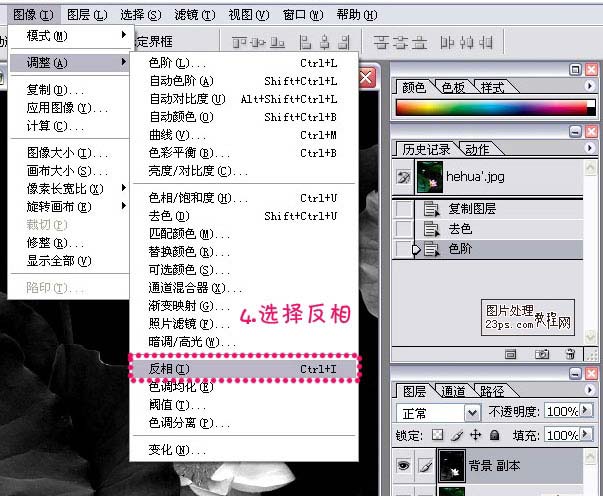The height and width of the screenshot is (496, 603).
Task: Click the align top edges icon
Action: (239, 42)
